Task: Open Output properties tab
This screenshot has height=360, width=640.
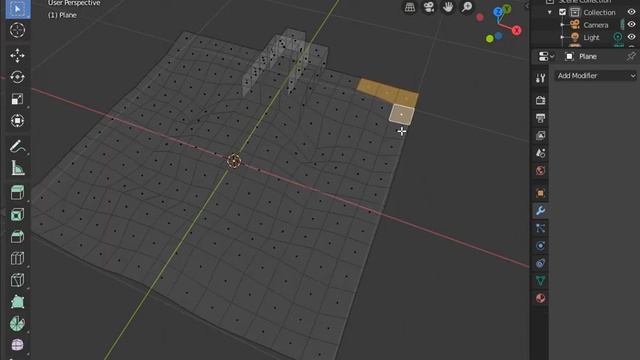Action: pyautogui.click(x=540, y=118)
